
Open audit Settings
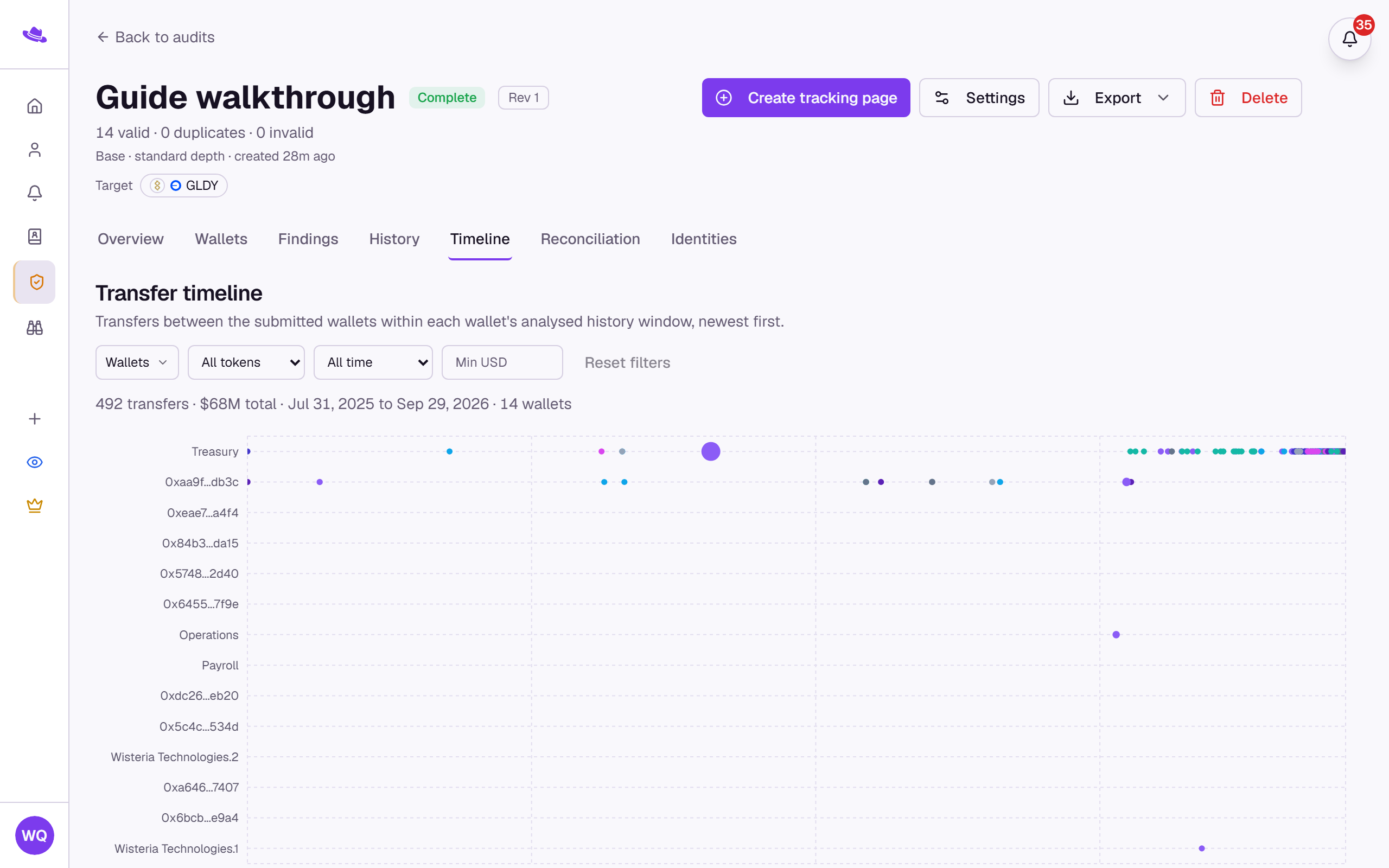(x=979, y=98)
